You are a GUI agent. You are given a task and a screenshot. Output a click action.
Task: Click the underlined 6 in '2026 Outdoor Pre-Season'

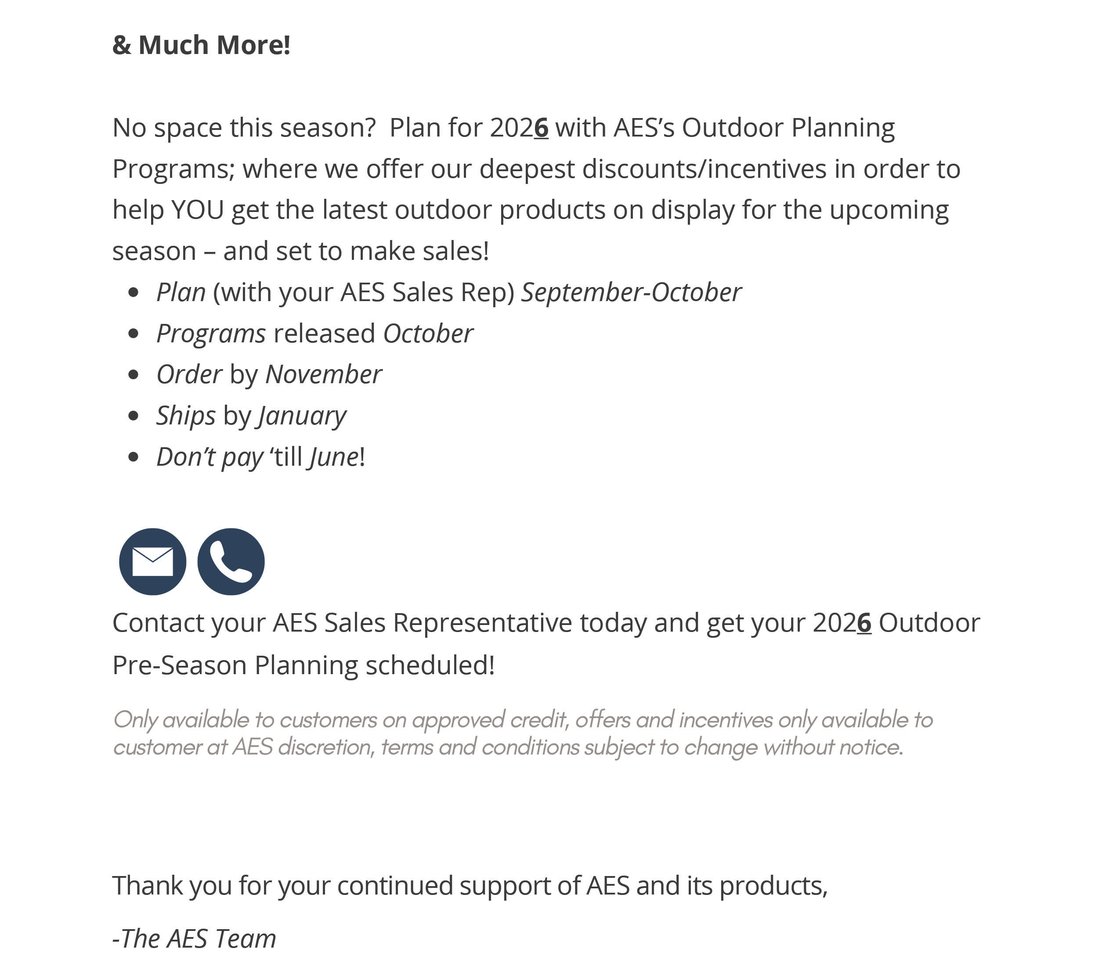[864, 622]
